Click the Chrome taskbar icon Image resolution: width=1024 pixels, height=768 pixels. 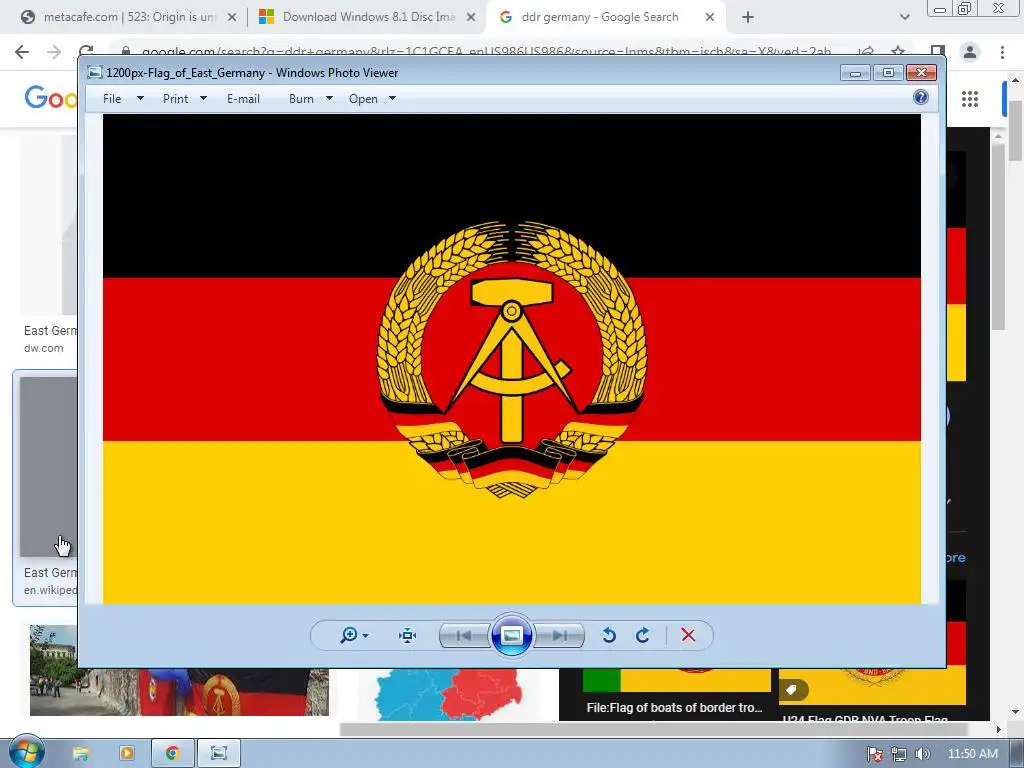(172, 754)
